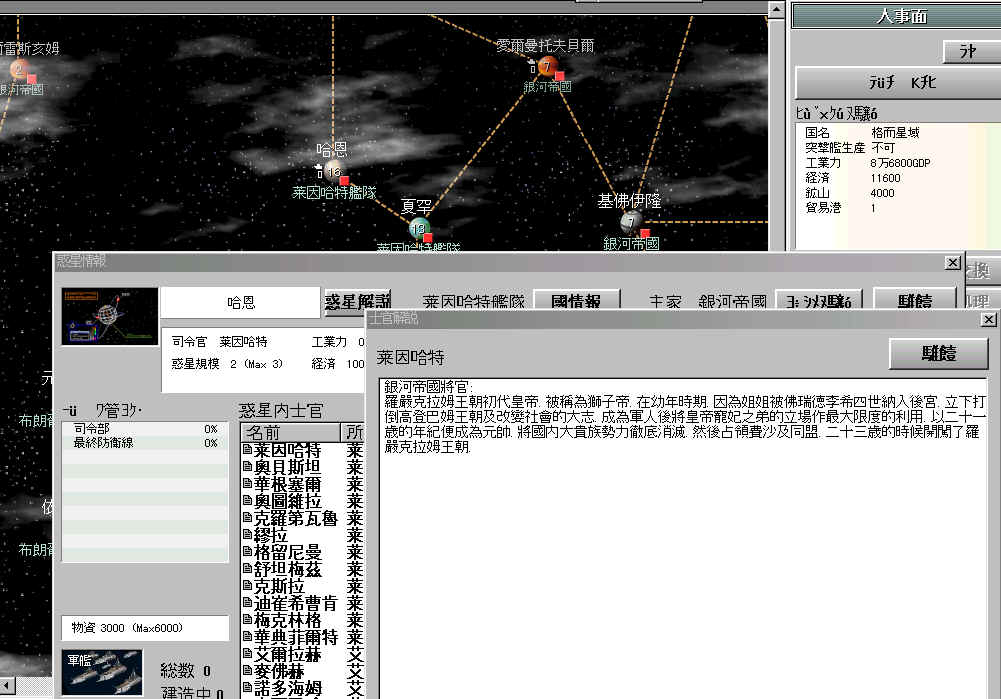Click the 哈恩 planet name field
1001x699 pixels.
pos(241,302)
